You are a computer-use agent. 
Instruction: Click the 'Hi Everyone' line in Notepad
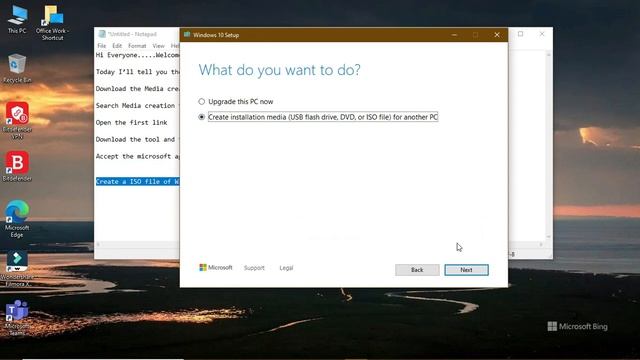[138, 55]
